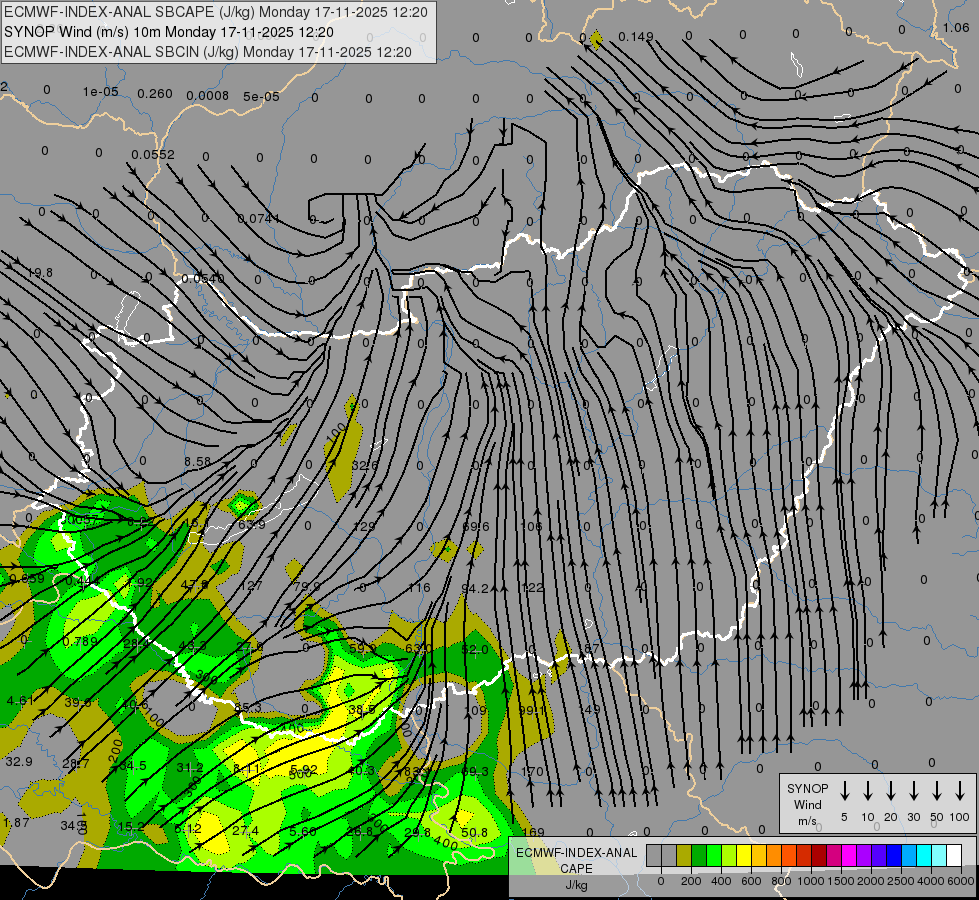This screenshot has width=979, height=900.
Task: Select the pure yellow CAPE legend swatch
Action: pos(744,856)
